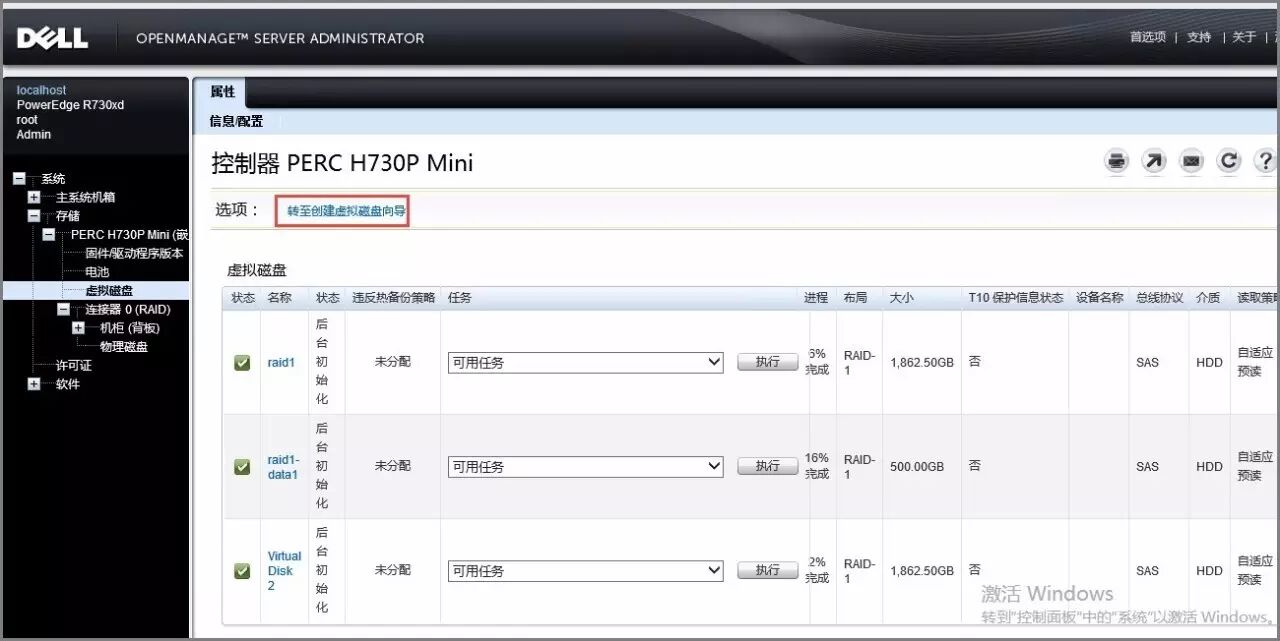Select 存储 in the tree
Viewport: 1280px width, 641px height.
[x=68, y=216]
